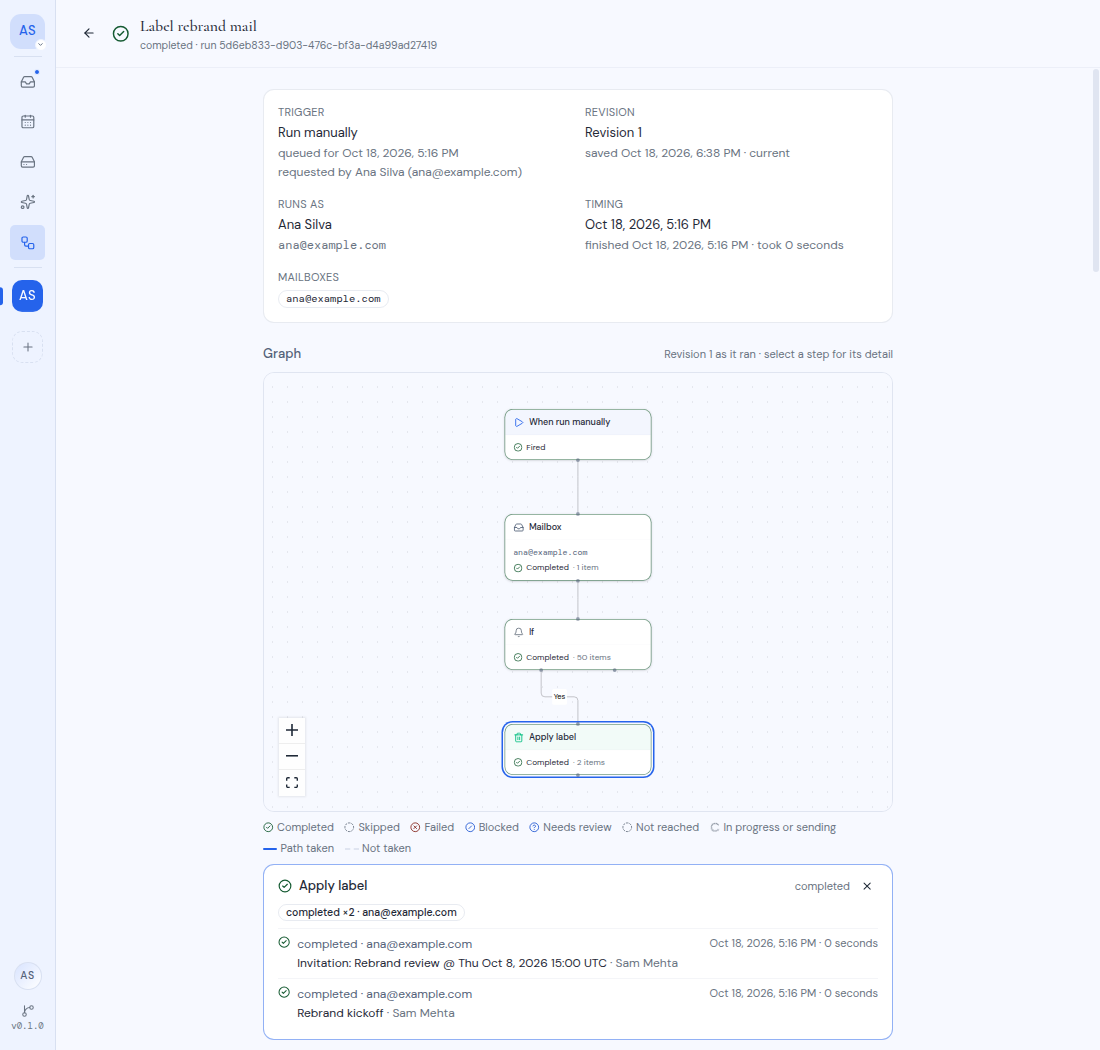Click the 'Path taken' legend entry

(299, 849)
